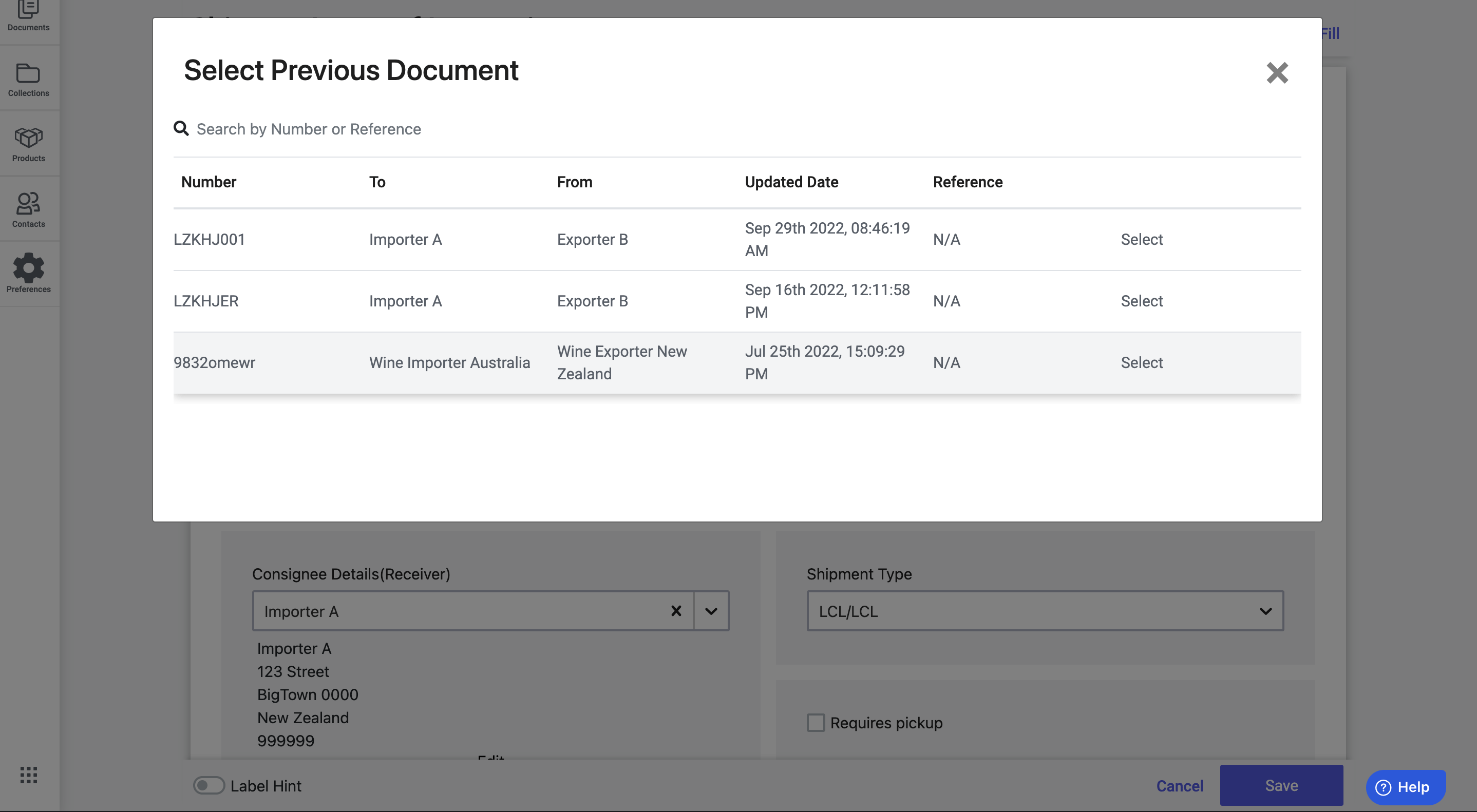Screen dimensions: 1477x812
Task: Click the Jul 25th 2022 date cell
Action: pyautogui.click(x=824, y=363)
